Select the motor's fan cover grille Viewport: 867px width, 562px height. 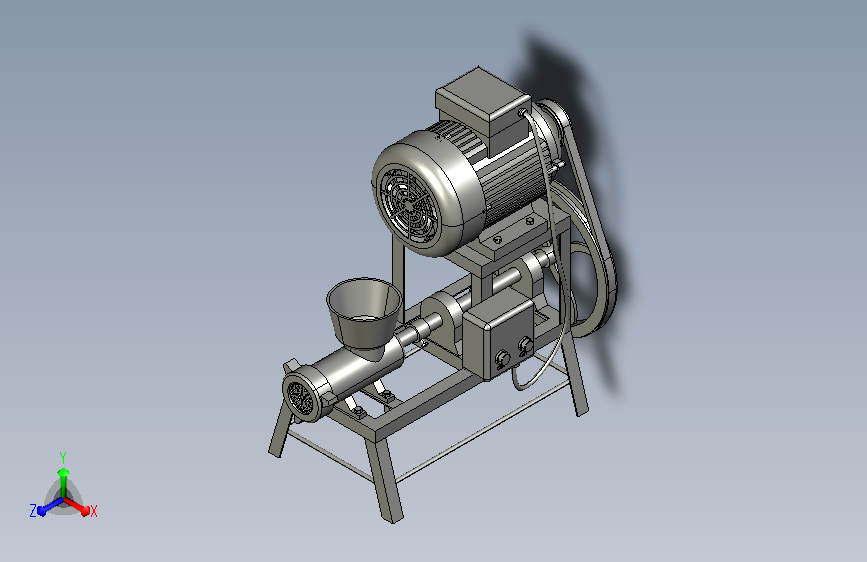408,205
